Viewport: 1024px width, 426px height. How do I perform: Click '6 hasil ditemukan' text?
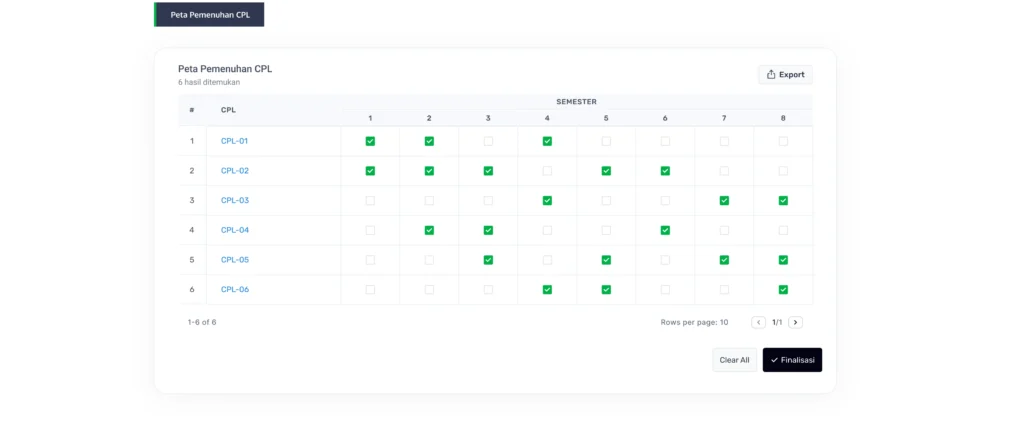pos(209,82)
